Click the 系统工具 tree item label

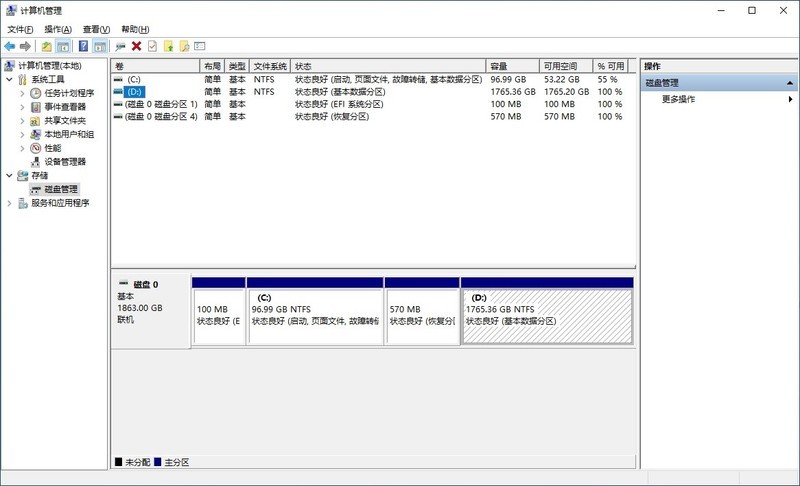pos(47,79)
